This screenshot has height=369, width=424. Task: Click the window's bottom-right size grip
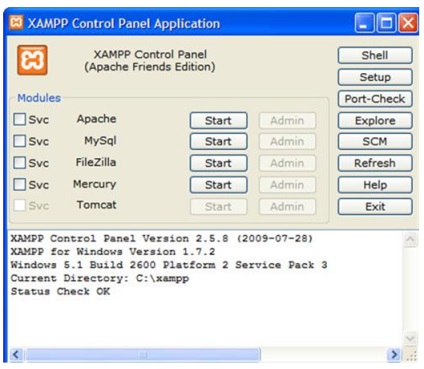[411, 355]
